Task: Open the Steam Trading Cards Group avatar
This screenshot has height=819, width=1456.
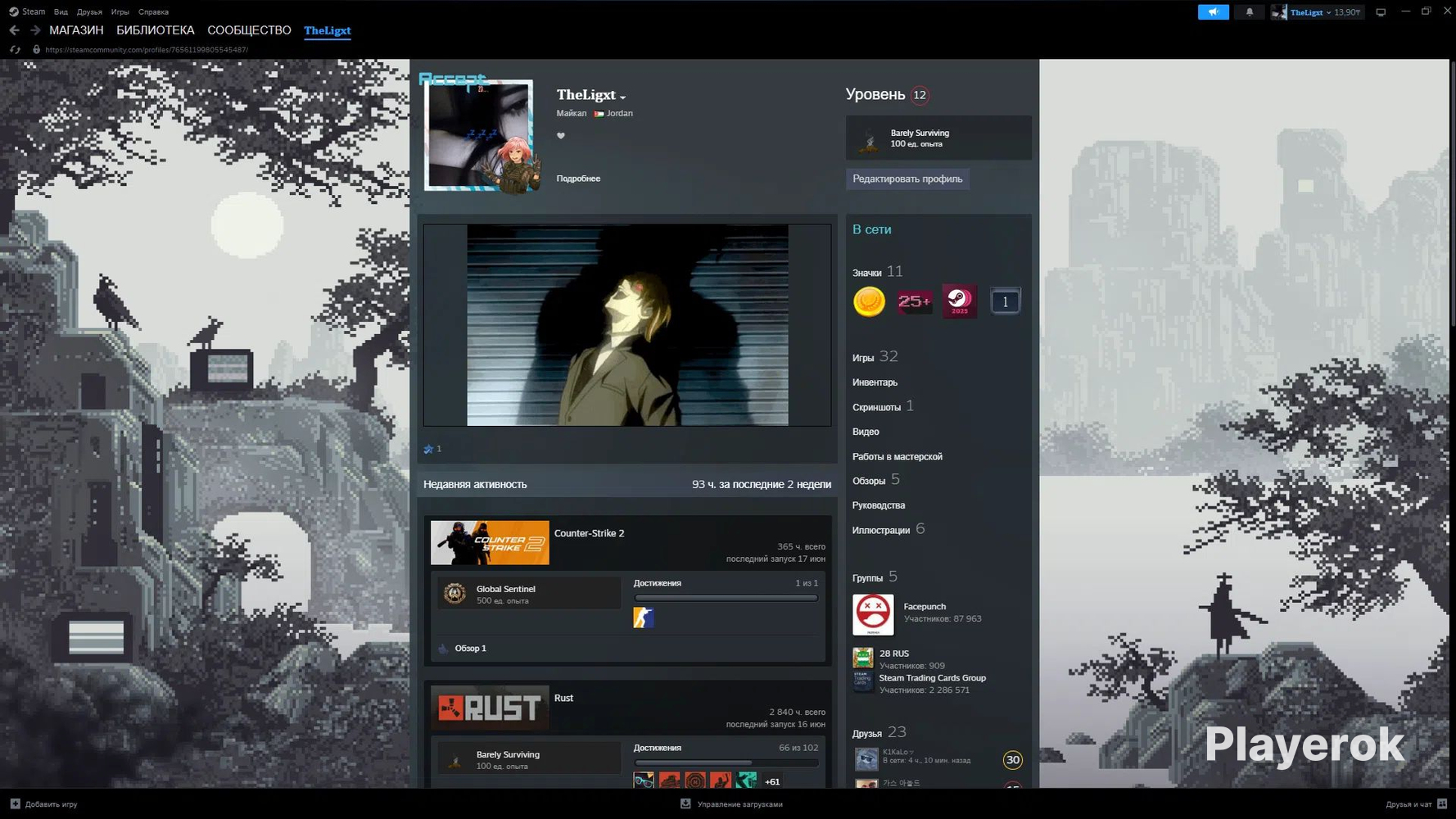Action: [863, 682]
